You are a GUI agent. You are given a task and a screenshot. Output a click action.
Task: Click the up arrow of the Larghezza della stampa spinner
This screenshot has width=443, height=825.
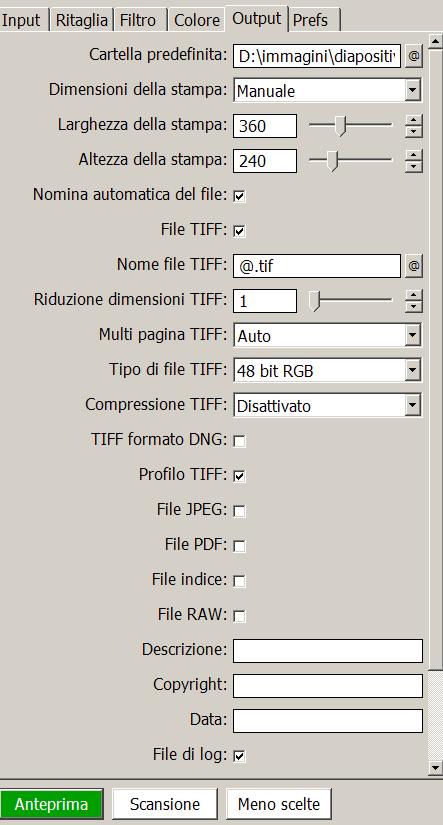pyautogui.click(x=414, y=120)
